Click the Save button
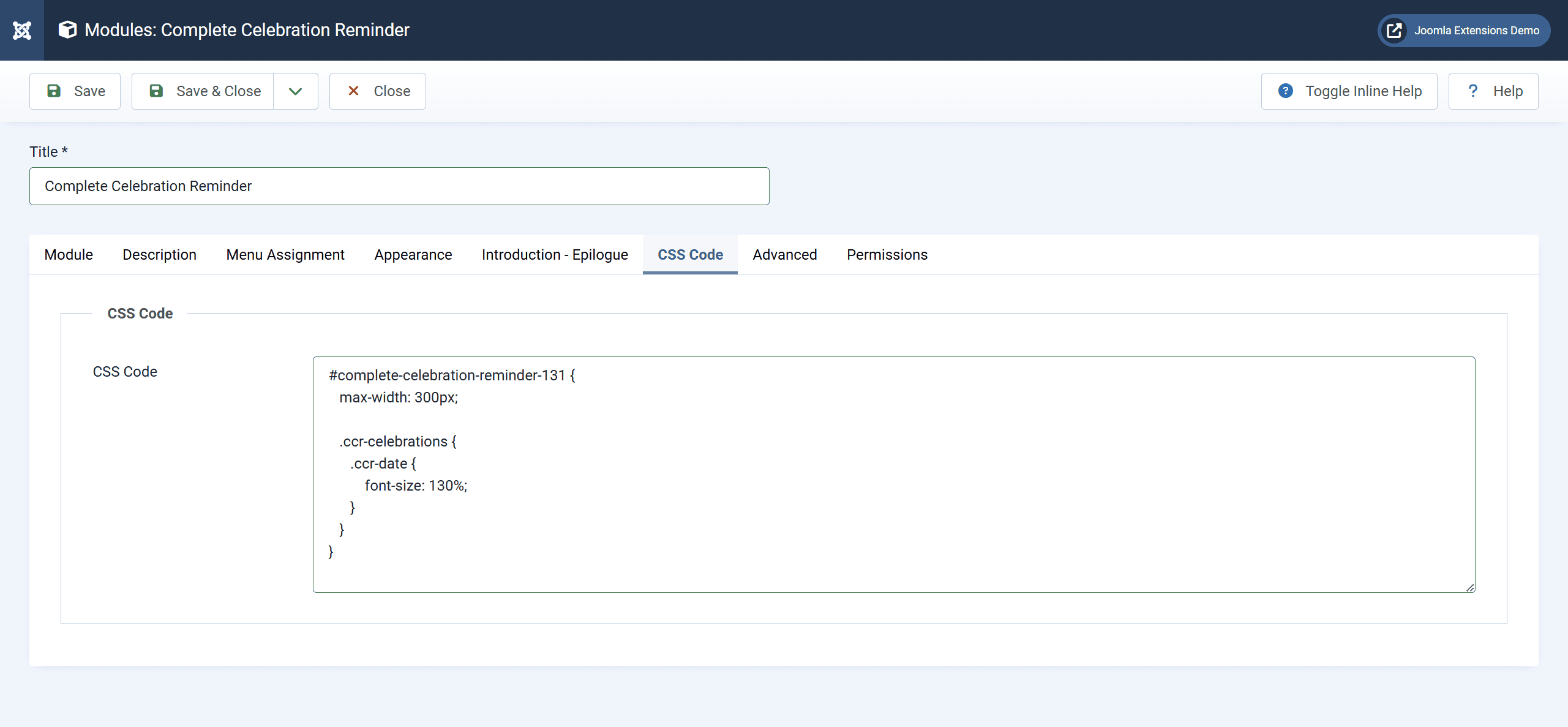The height and width of the screenshot is (727, 1568). (x=75, y=91)
